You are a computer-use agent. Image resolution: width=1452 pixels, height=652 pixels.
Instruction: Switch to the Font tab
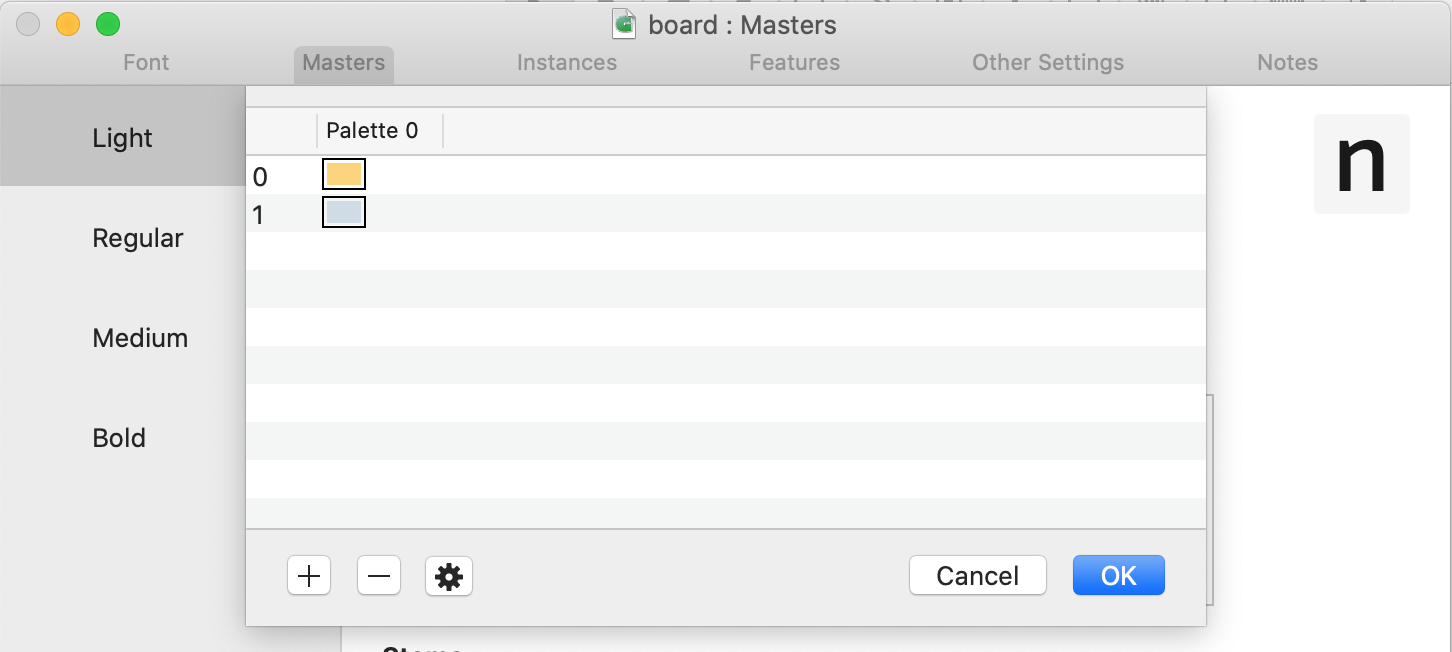click(146, 63)
